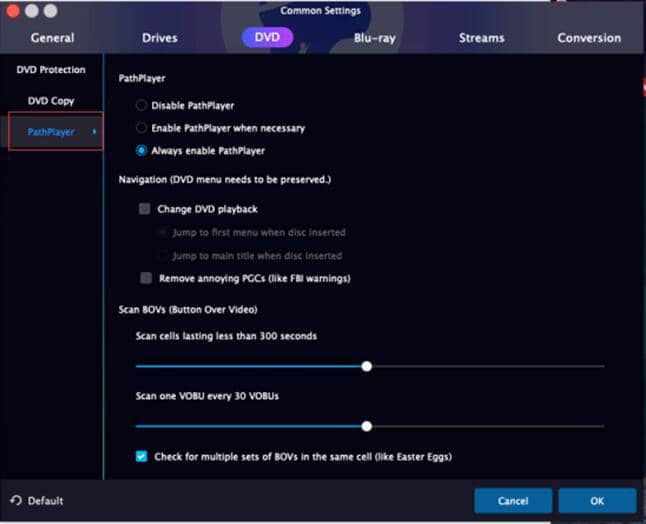The height and width of the screenshot is (524, 646).
Task: Enable Change DVD playback checkbox
Action: [144, 209]
